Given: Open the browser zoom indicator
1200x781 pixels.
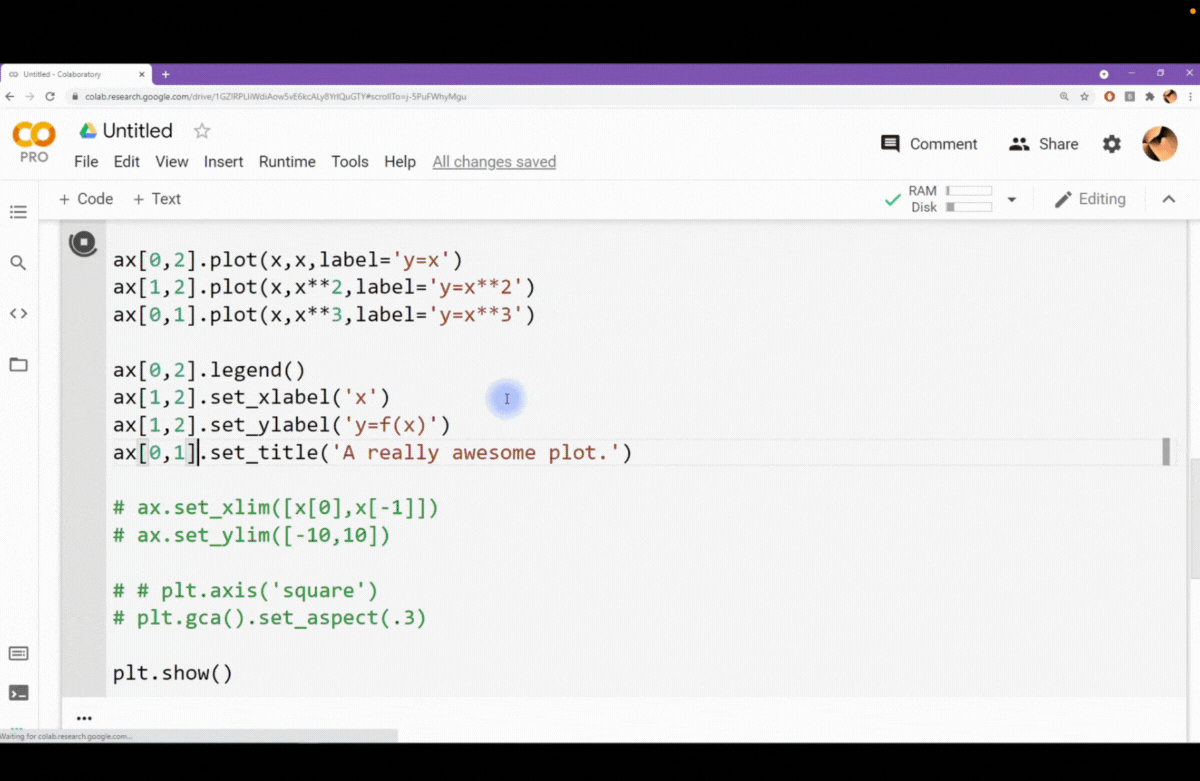Looking at the screenshot, I should tap(1064, 97).
